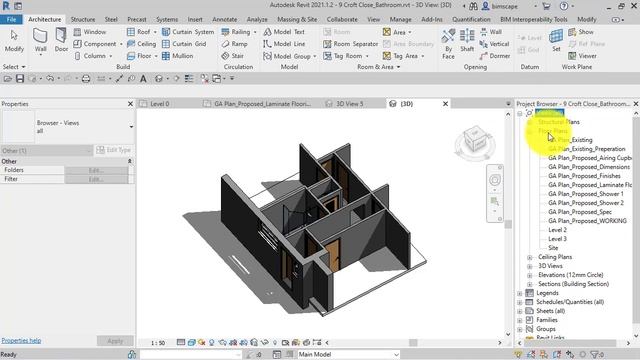640x360 pixels.
Task: Expand the Legends node
Action: (x=520, y=293)
